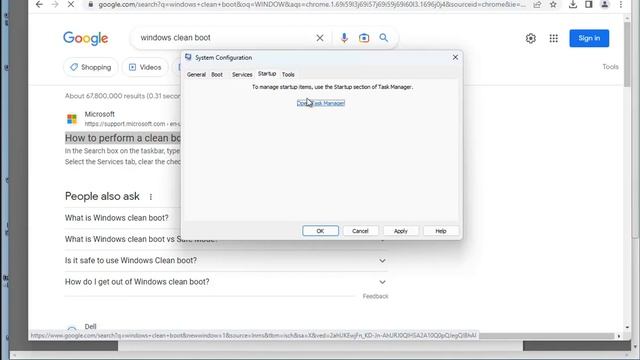Open the Chrome profile avatar icon
This screenshot has height=360, width=640.
tap(604, 4)
